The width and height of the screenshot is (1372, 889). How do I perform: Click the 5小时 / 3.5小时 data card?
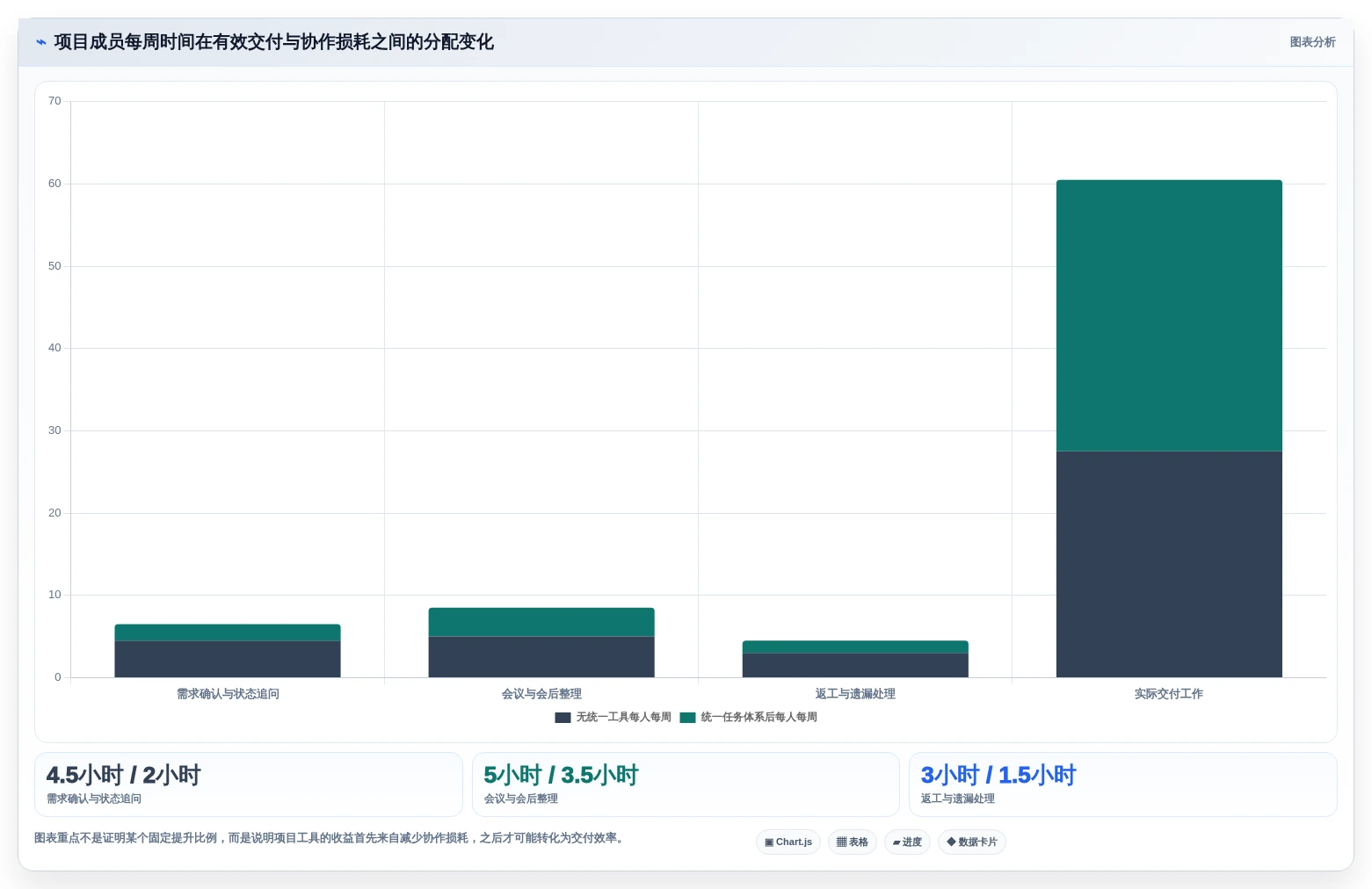coord(686,784)
